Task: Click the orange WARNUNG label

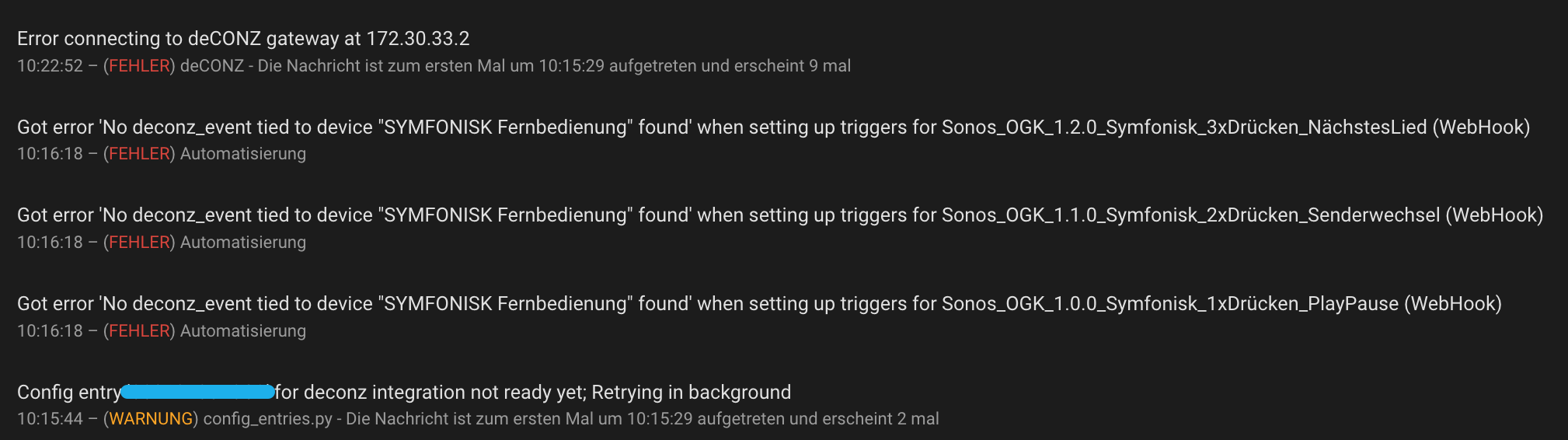Action: 151,419
